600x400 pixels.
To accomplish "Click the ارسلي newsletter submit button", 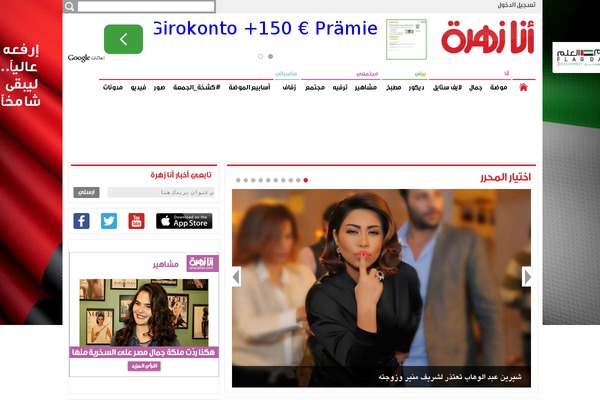I will click(x=86, y=192).
